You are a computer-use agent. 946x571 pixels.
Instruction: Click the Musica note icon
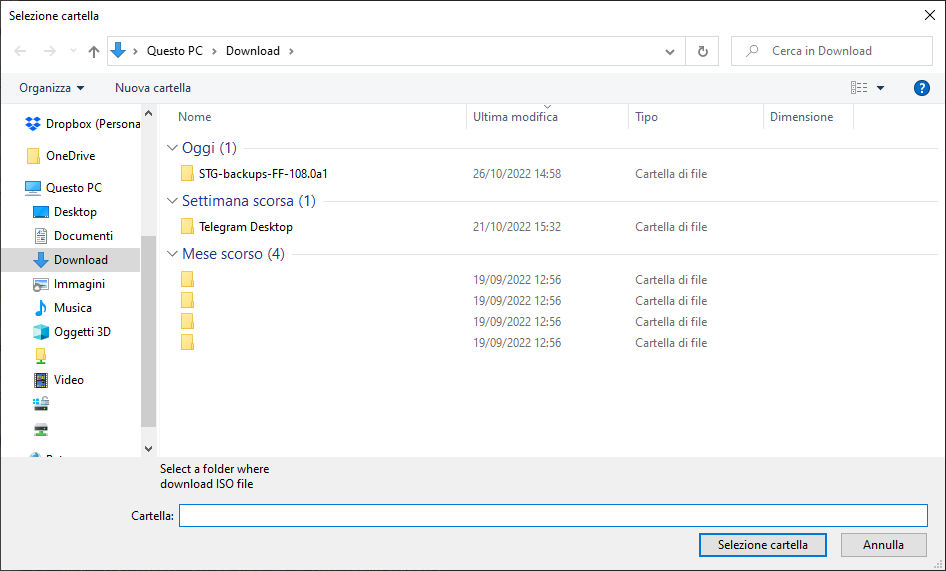[x=40, y=308]
